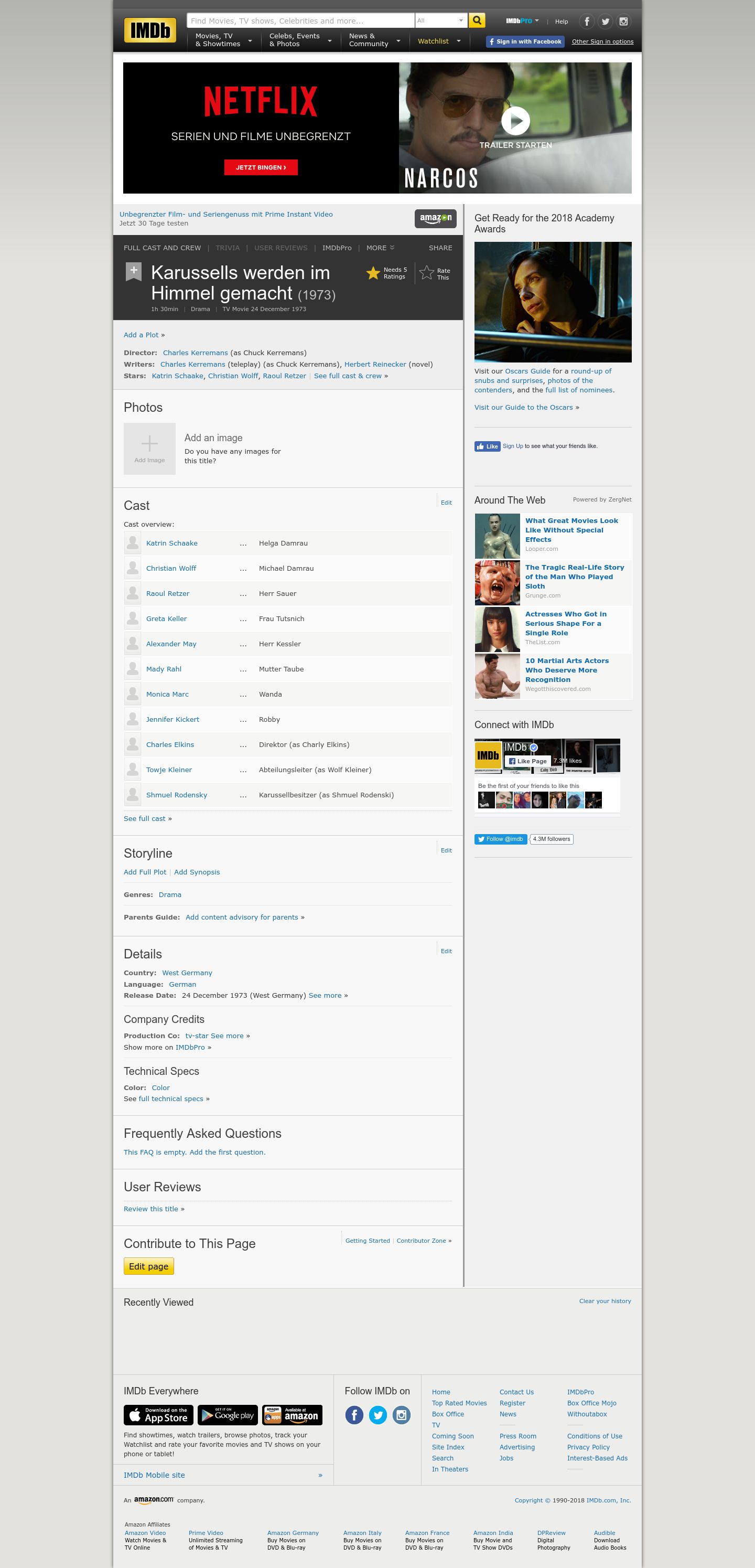Click the yellow Edit page button
Image resolution: width=755 pixels, height=1568 pixels.
[149, 1266]
